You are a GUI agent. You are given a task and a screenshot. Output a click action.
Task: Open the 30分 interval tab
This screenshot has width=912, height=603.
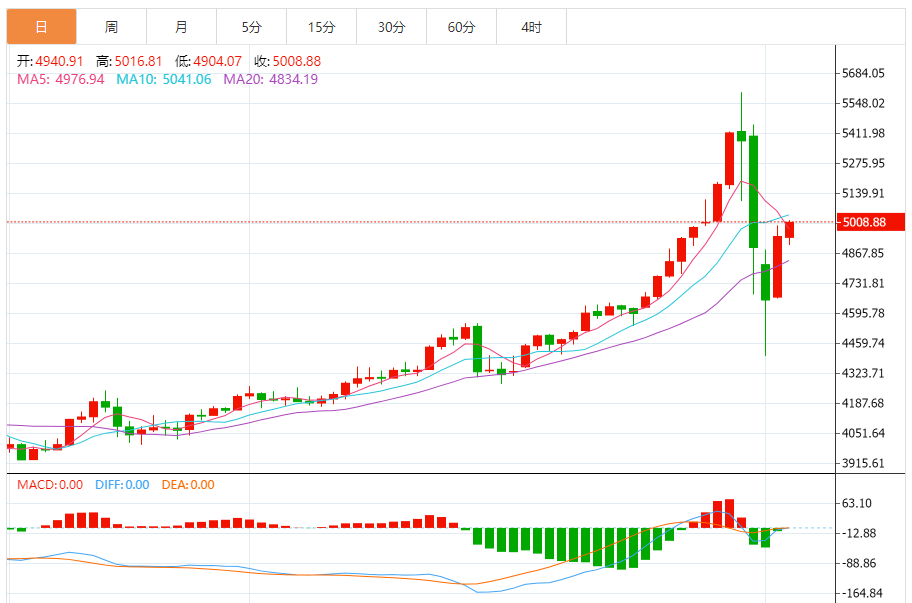point(391,27)
